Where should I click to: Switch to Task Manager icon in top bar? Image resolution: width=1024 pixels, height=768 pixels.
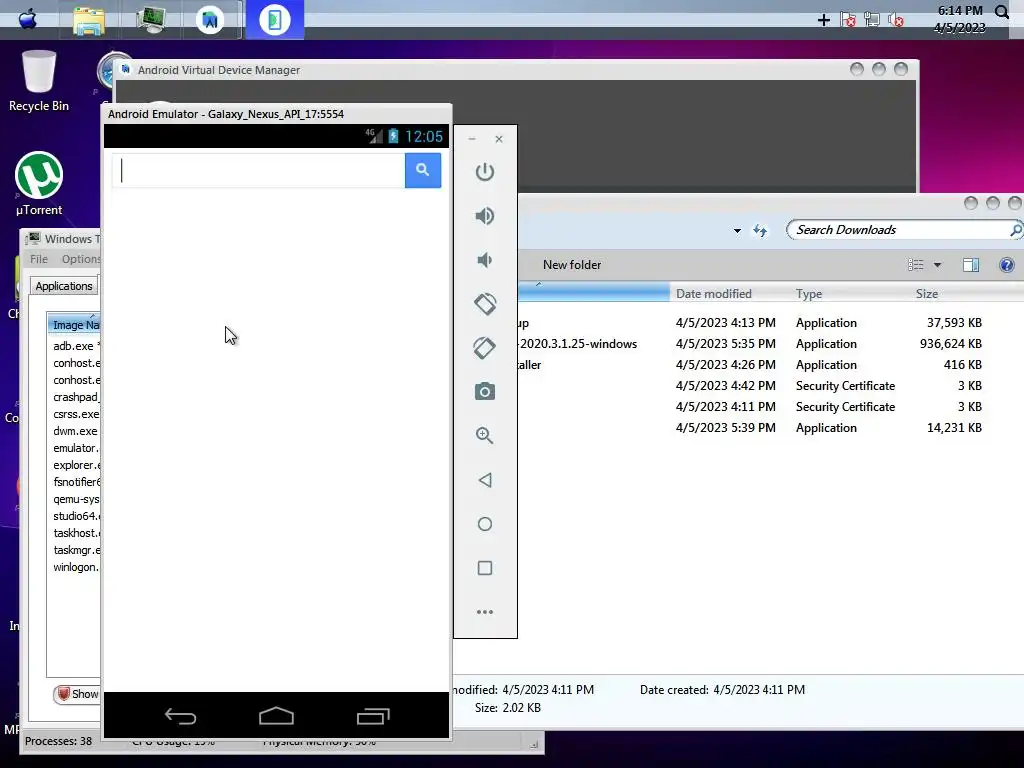(x=151, y=20)
